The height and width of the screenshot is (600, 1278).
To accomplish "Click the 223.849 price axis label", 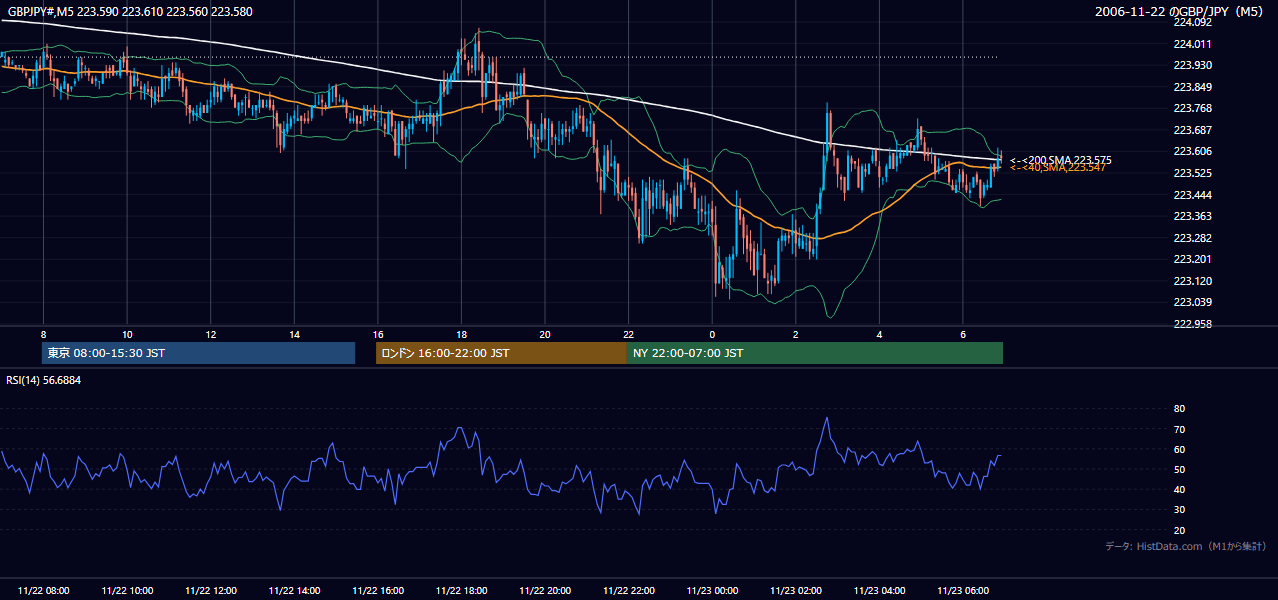I will click(x=1192, y=87).
